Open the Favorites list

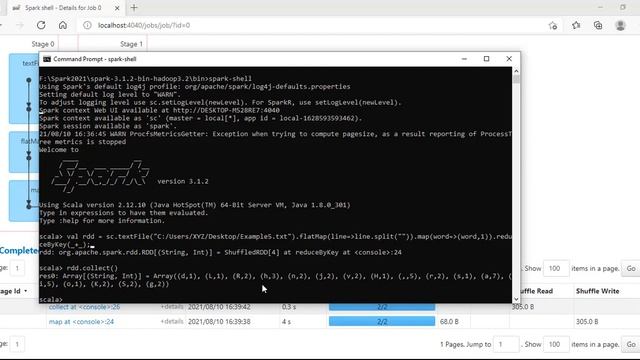[576, 25]
